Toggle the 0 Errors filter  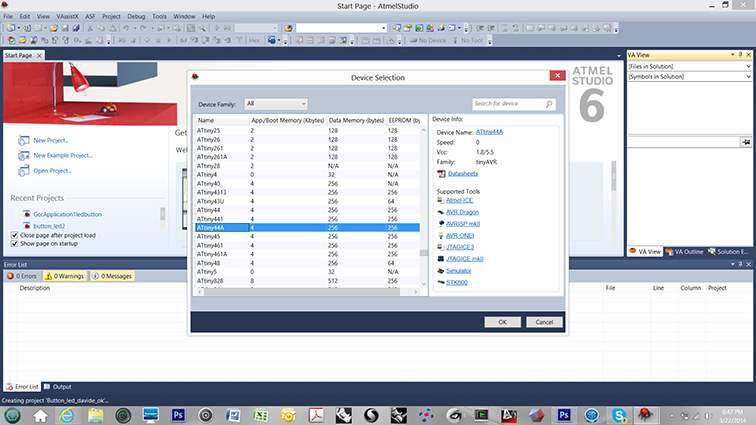click(x=22, y=276)
